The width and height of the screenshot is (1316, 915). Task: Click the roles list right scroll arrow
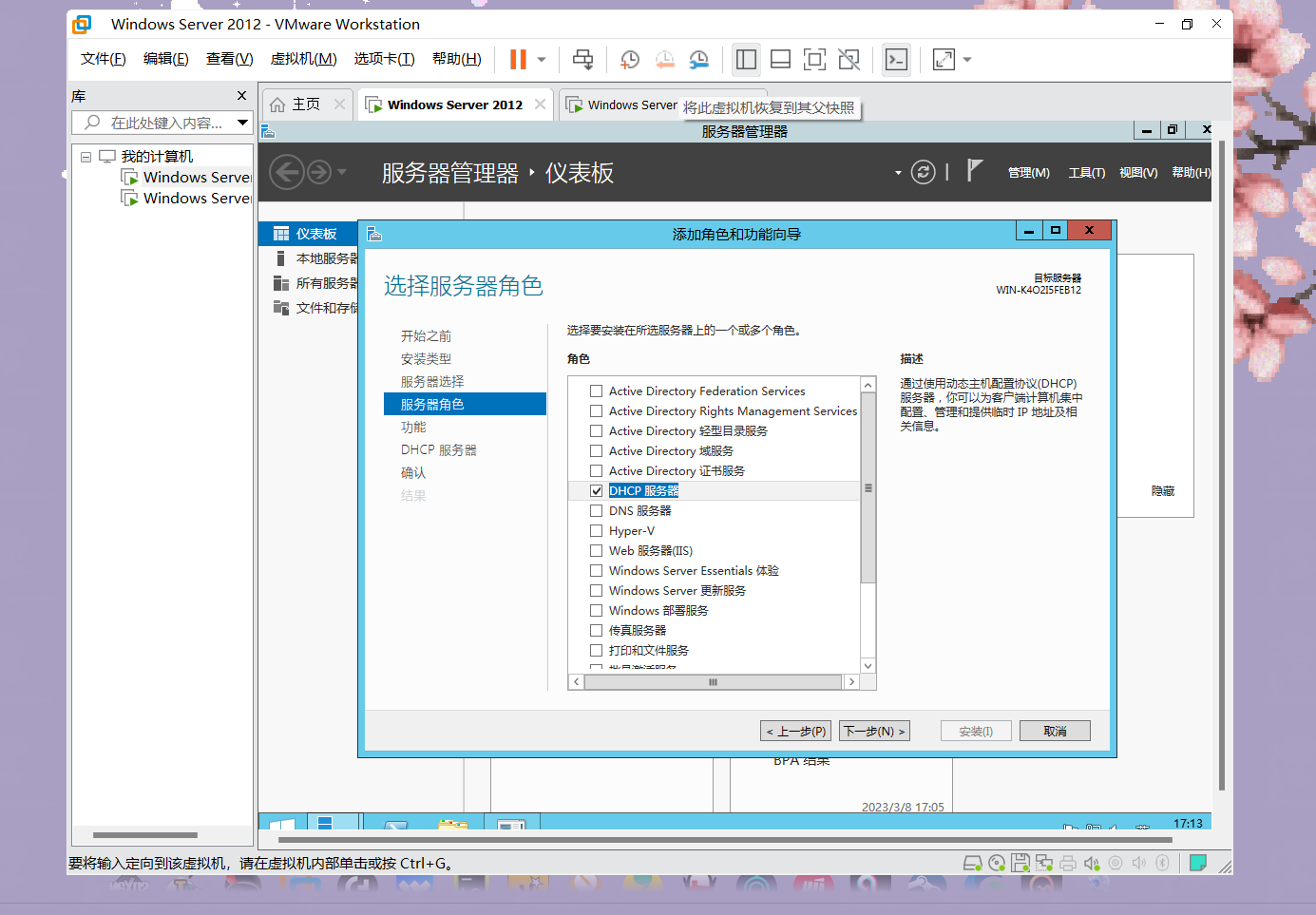pyautogui.click(x=851, y=682)
